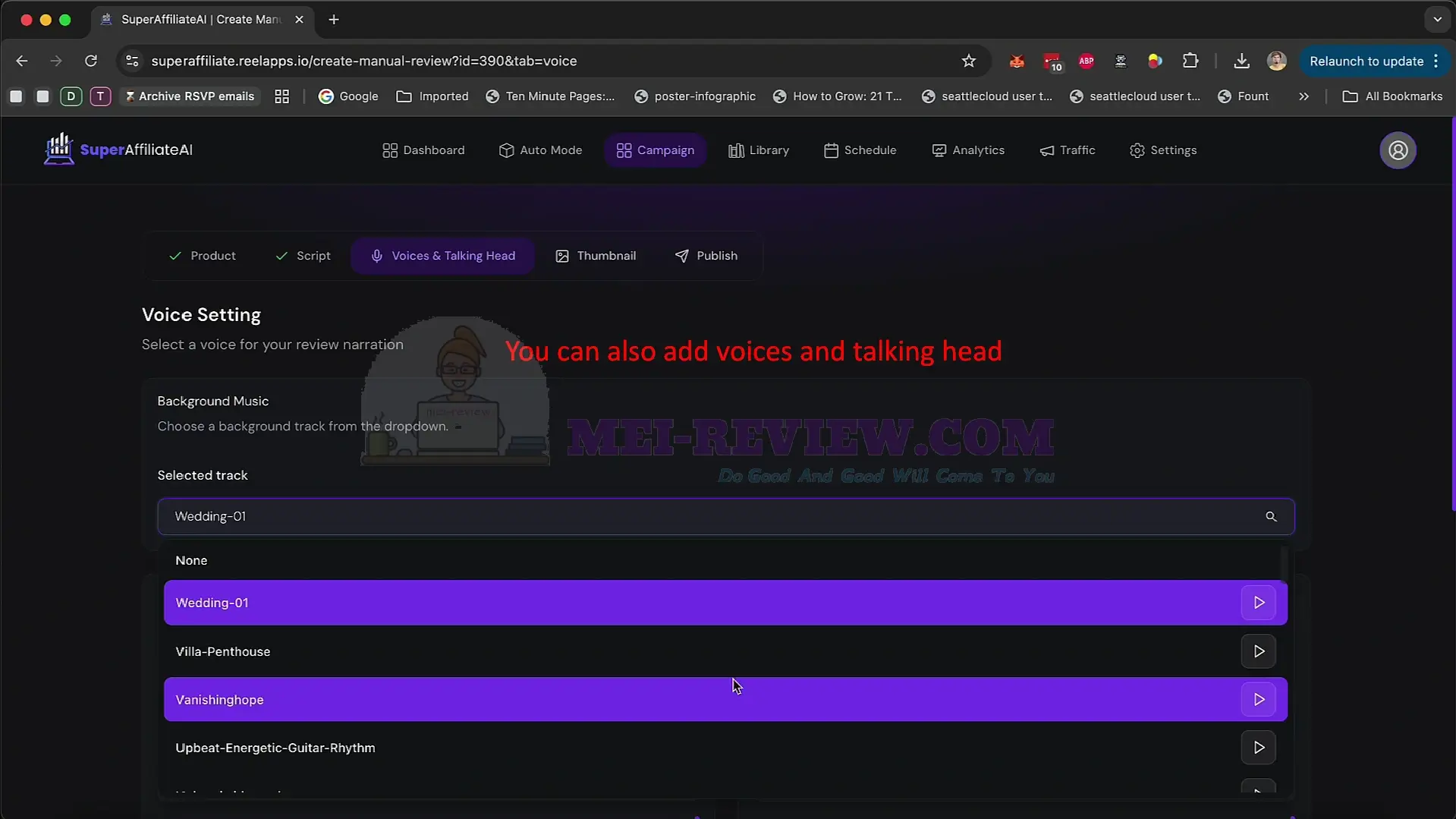Play preview of Upbeat-Energetic-Guitar-Rhythm track

[x=1258, y=748]
